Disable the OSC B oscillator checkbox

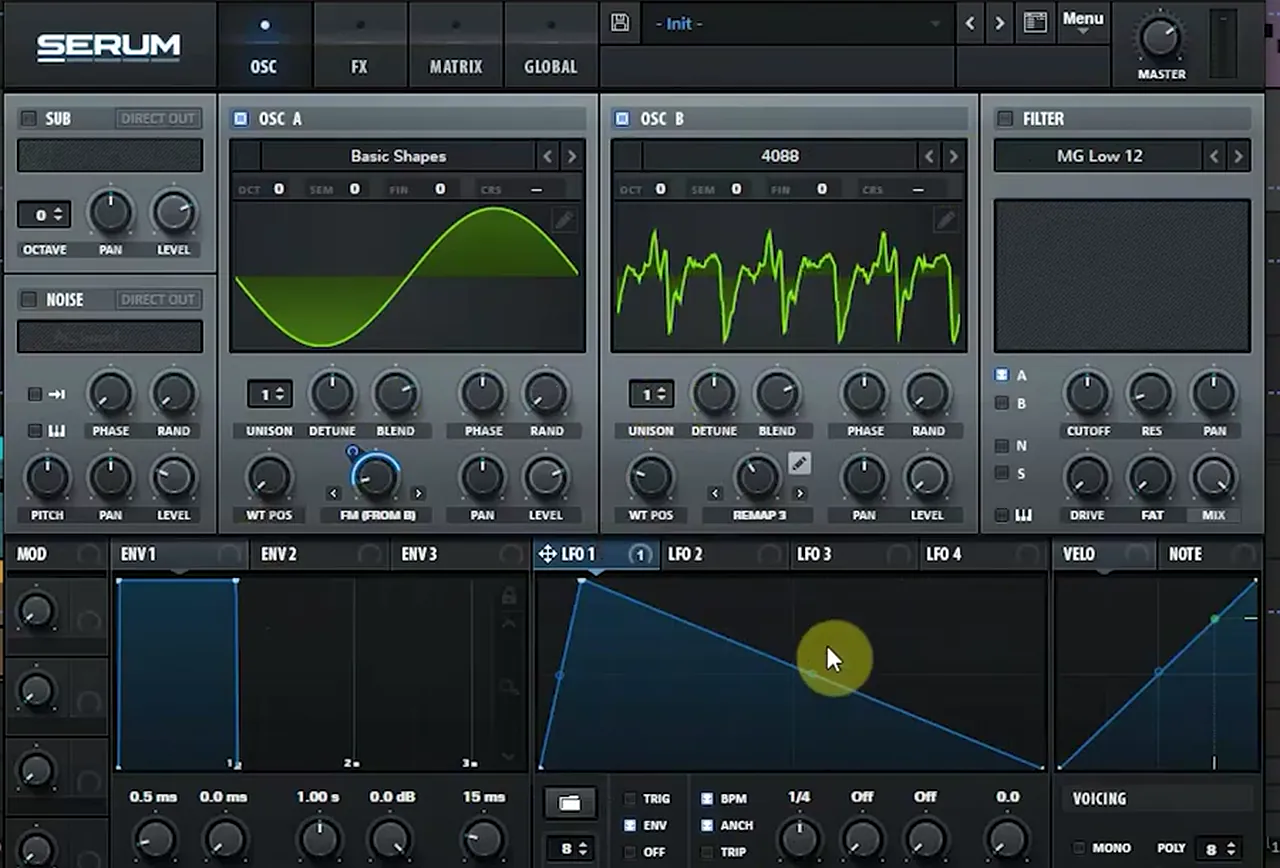click(x=622, y=118)
